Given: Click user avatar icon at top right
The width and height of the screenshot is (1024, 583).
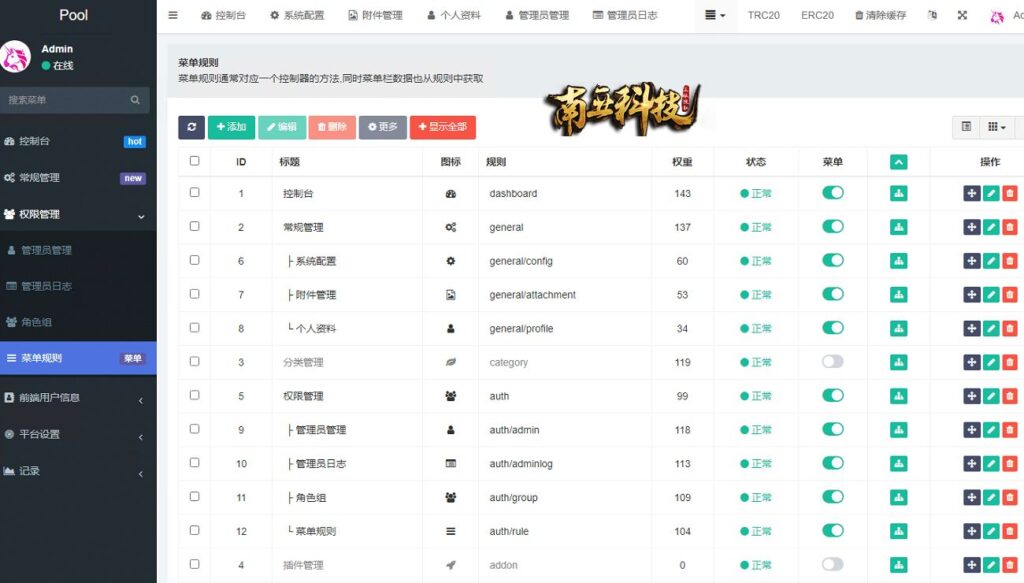Looking at the screenshot, I should (x=997, y=16).
